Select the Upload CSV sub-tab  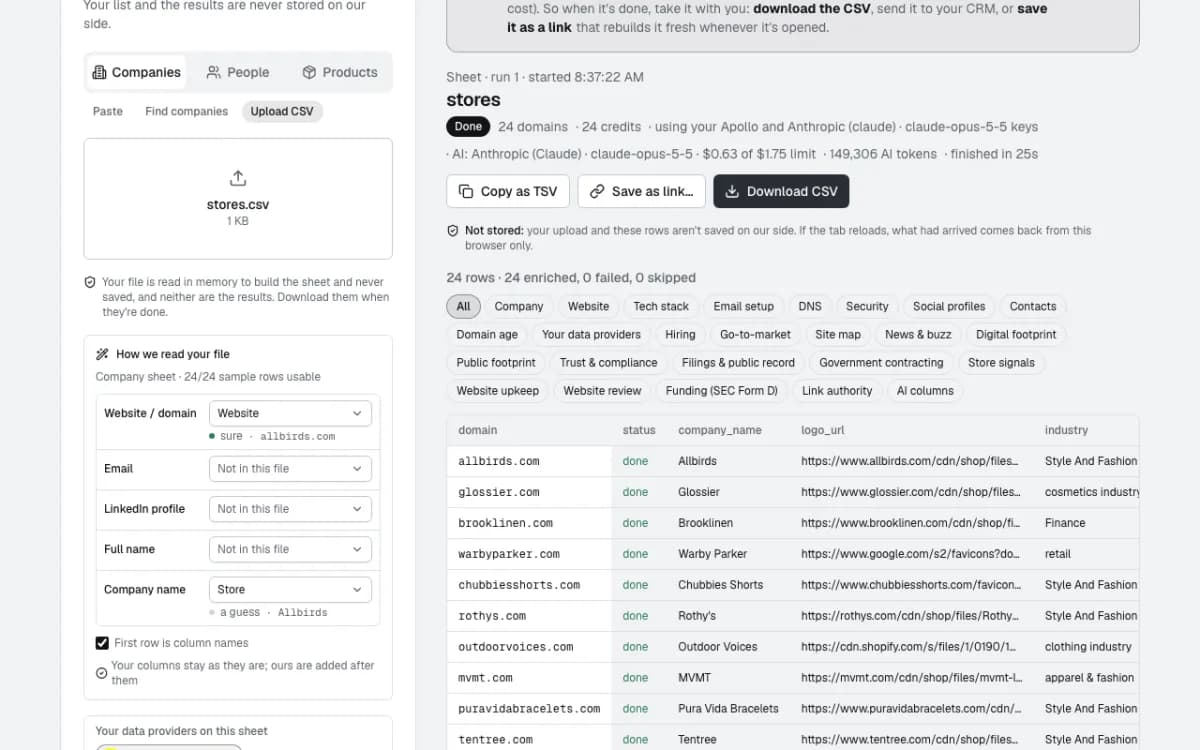[x=282, y=111]
